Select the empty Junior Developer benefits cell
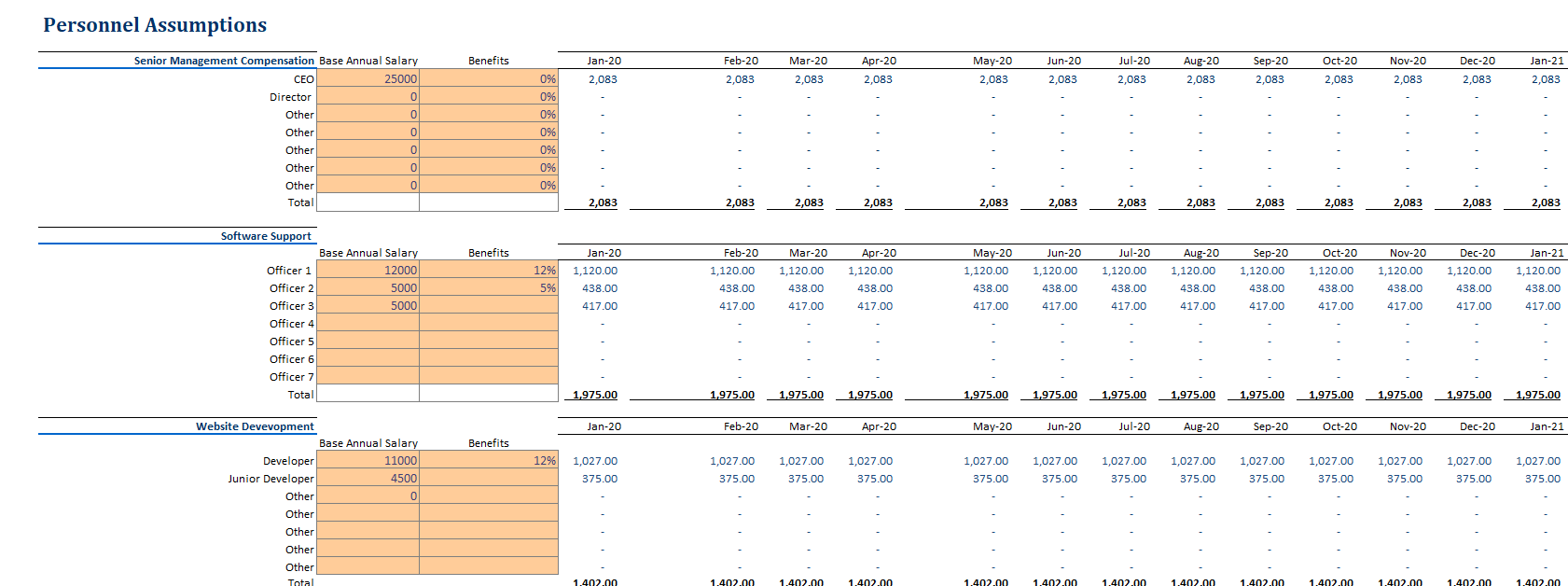 click(x=489, y=479)
